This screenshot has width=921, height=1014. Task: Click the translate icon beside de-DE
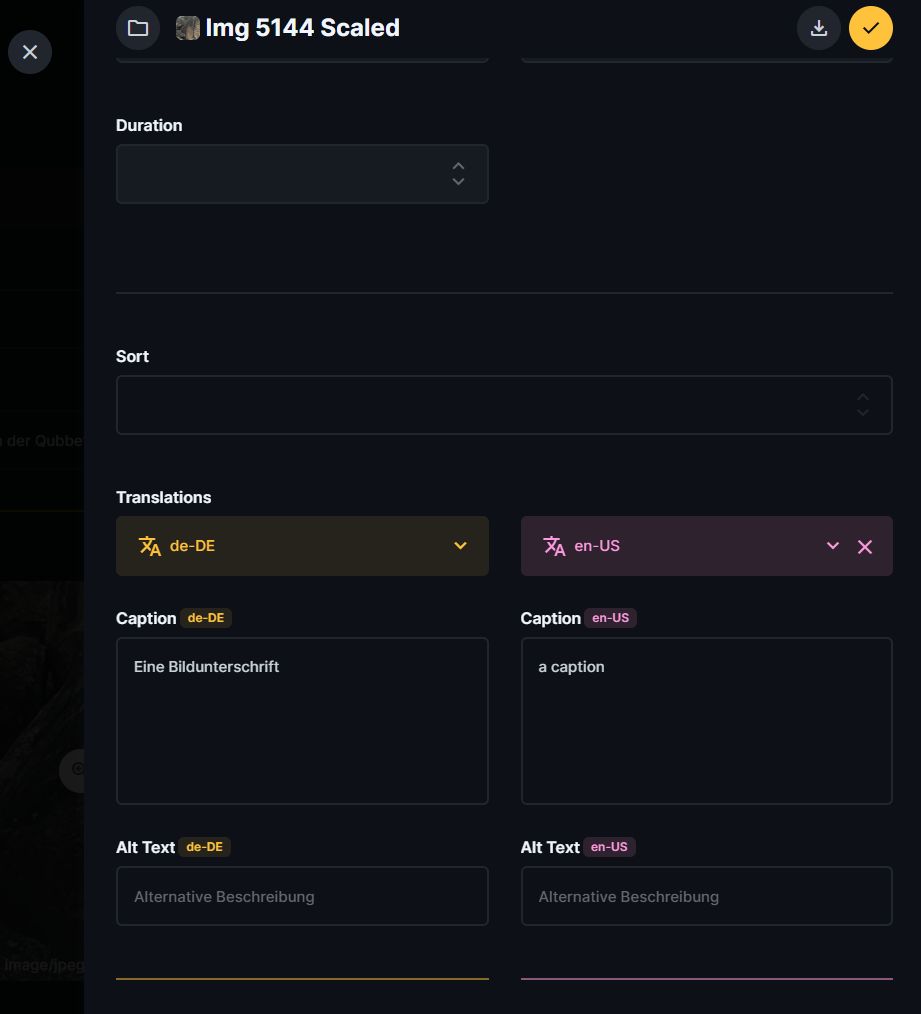point(150,546)
